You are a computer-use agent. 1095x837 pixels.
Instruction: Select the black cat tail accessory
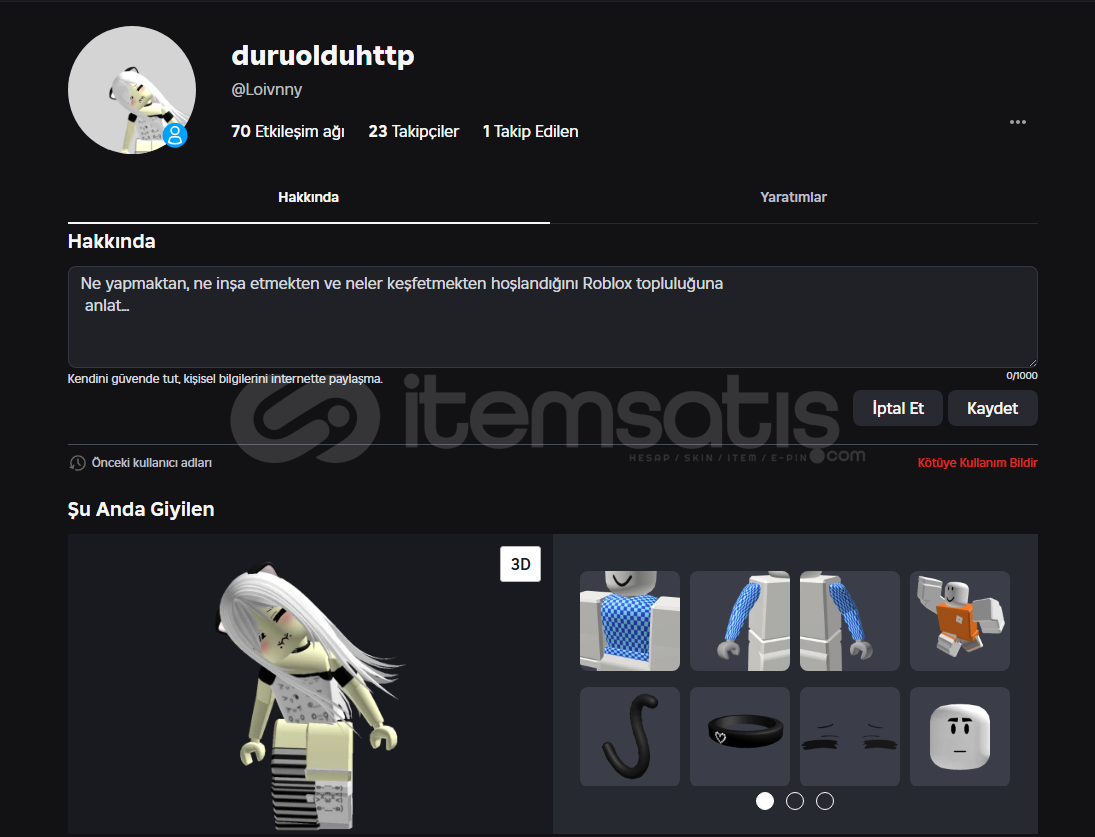[x=630, y=736]
